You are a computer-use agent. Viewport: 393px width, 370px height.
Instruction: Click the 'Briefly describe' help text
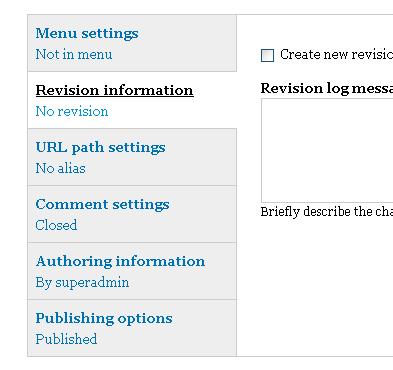click(x=327, y=212)
